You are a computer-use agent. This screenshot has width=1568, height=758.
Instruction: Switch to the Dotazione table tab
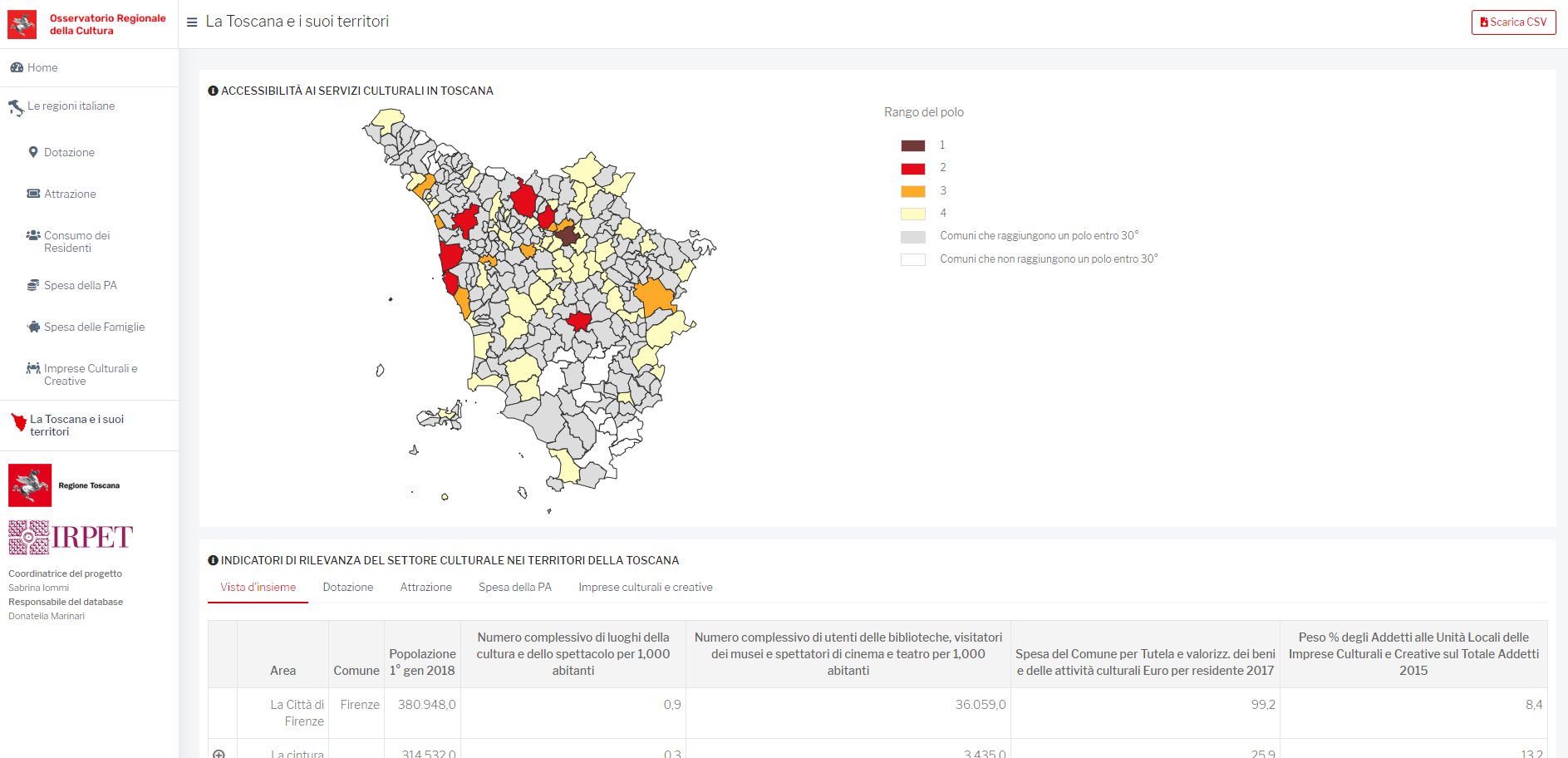pos(347,587)
